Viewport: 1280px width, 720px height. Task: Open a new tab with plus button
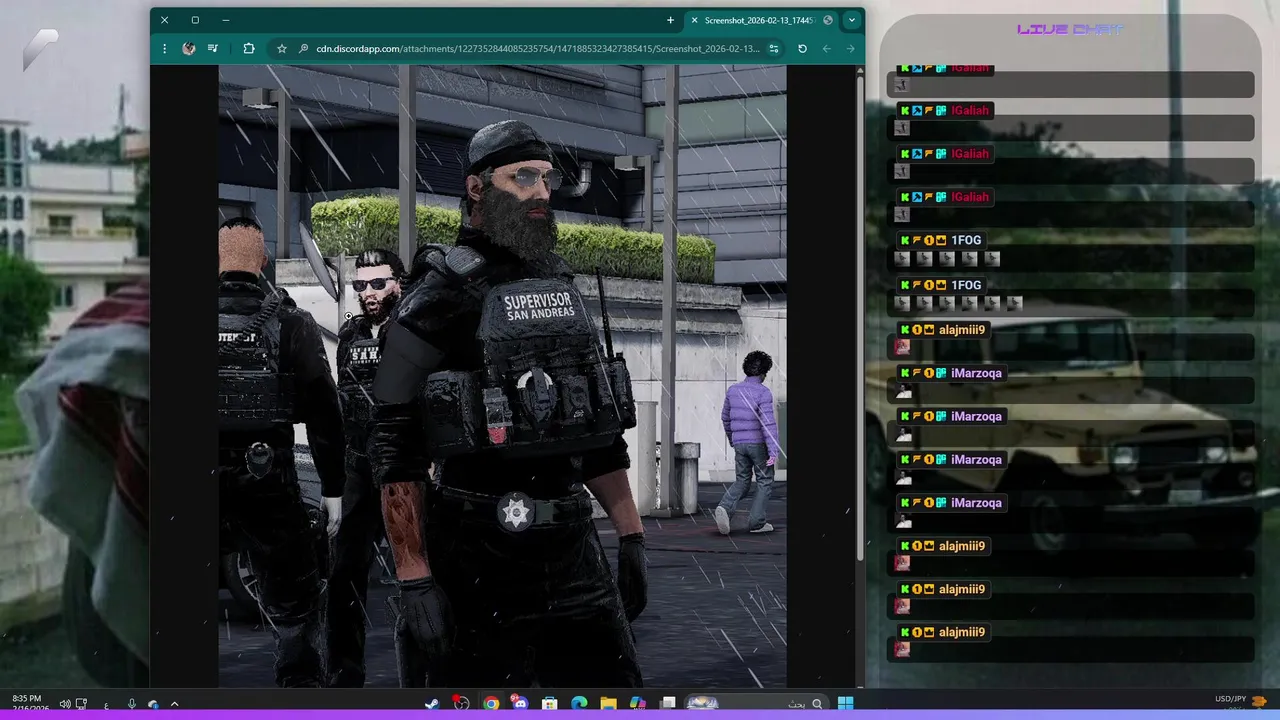pyautogui.click(x=670, y=20)
